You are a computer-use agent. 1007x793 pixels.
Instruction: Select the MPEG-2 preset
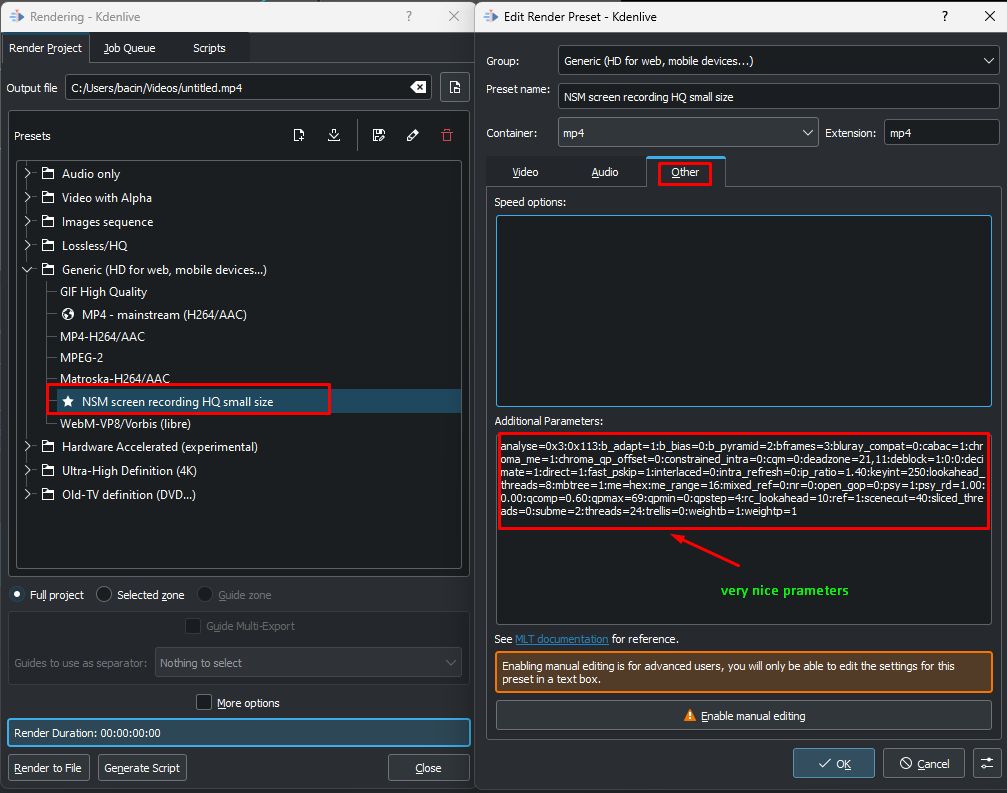82,358
